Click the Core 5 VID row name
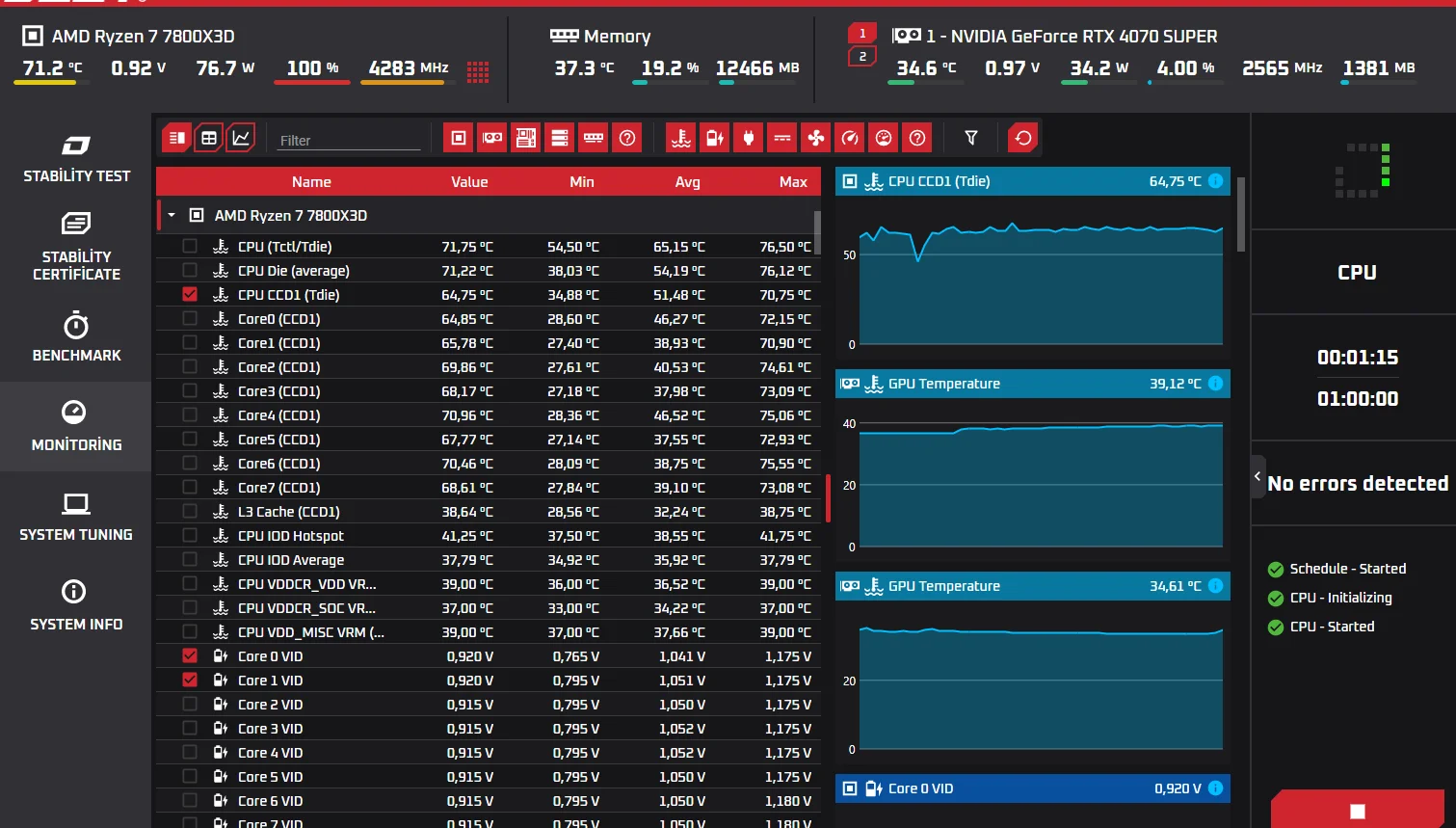 point(271,777)
